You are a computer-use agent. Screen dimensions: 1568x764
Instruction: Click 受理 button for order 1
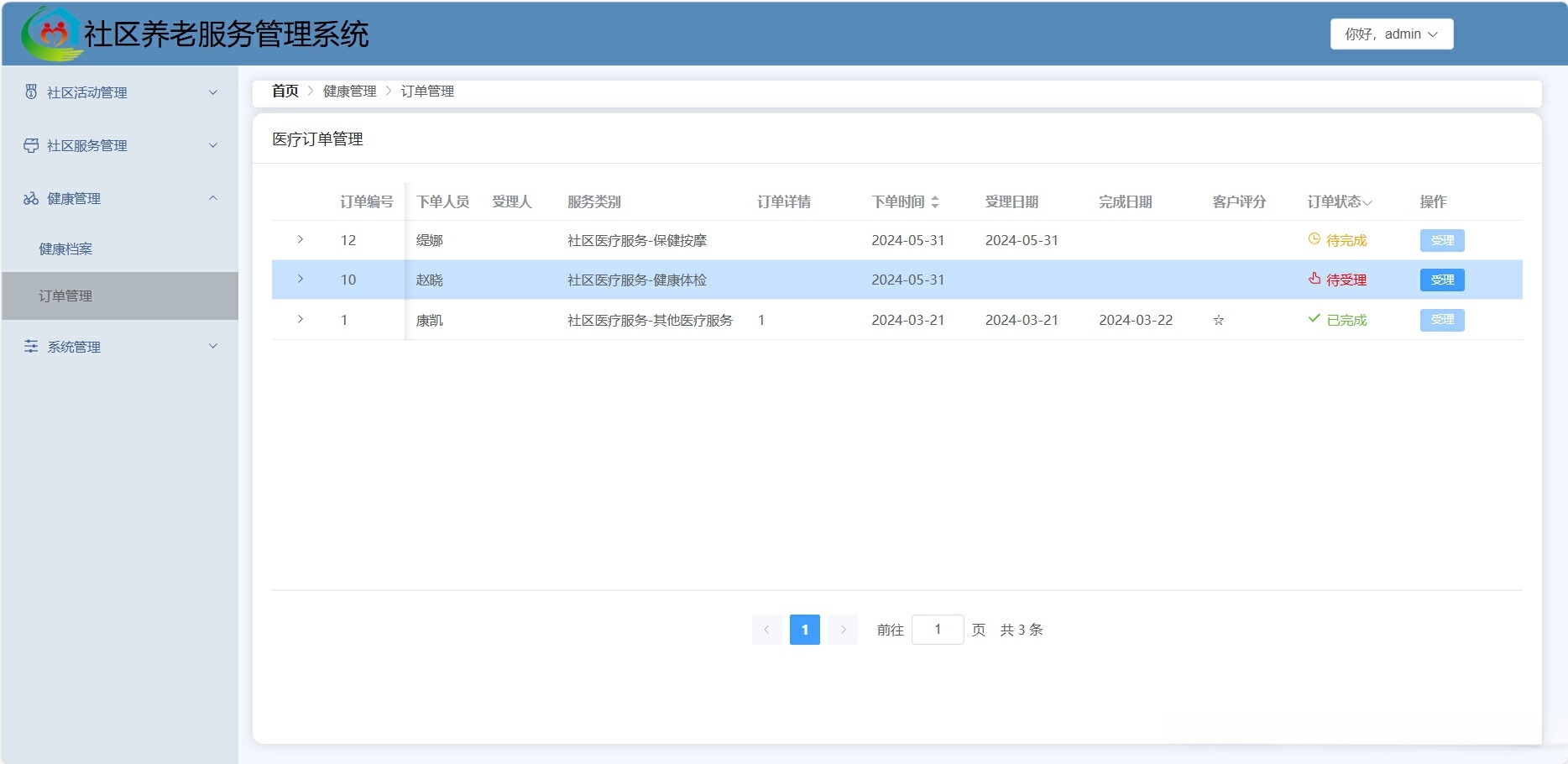tap(1442, 320)
